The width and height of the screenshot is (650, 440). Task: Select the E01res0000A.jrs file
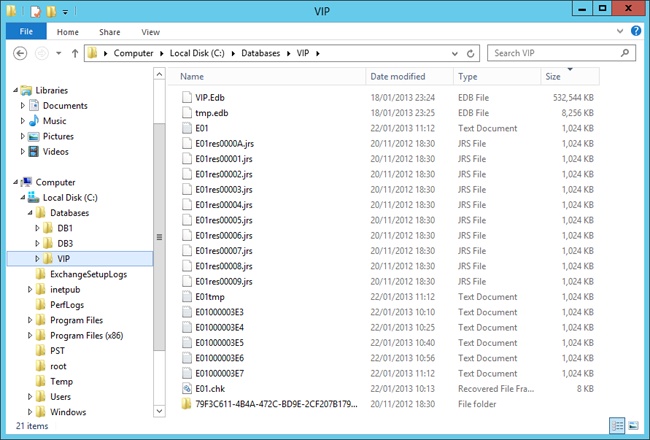pyautogui.click(x=224, y=143)
